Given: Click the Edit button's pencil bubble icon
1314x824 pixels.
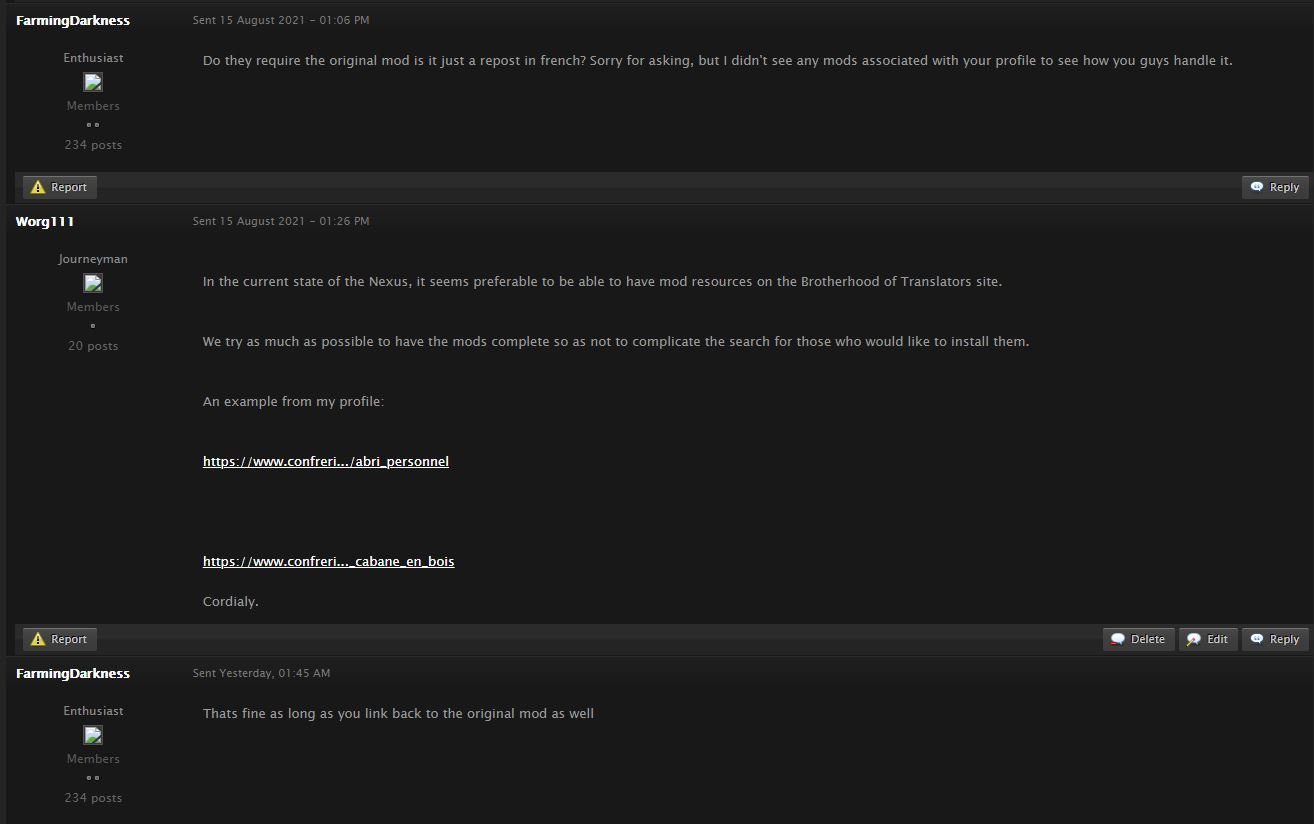Looking at the screenshot, I should click(1194, 639).
